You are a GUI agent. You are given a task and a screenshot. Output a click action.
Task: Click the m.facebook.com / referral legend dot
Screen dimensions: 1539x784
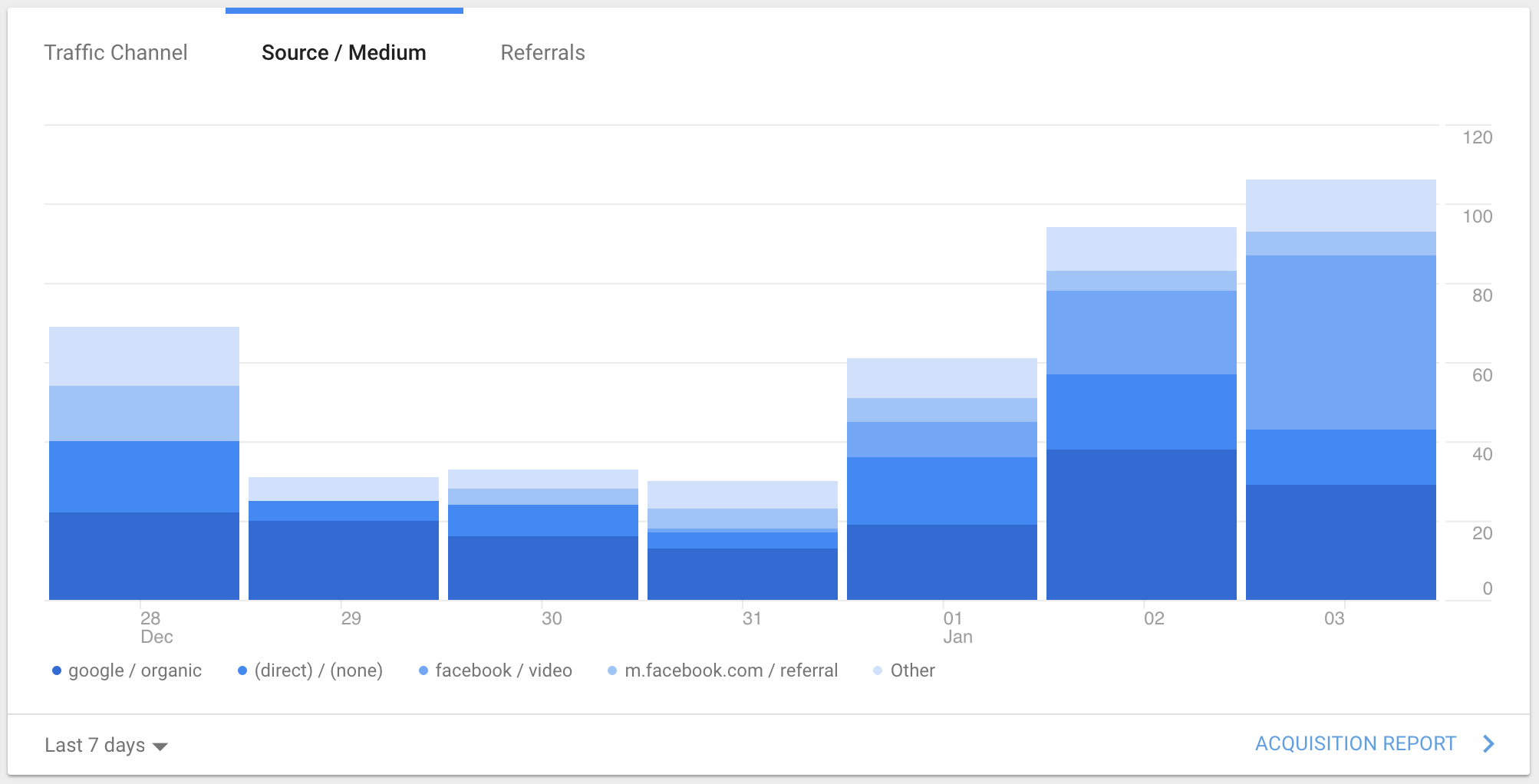[612, 670]
